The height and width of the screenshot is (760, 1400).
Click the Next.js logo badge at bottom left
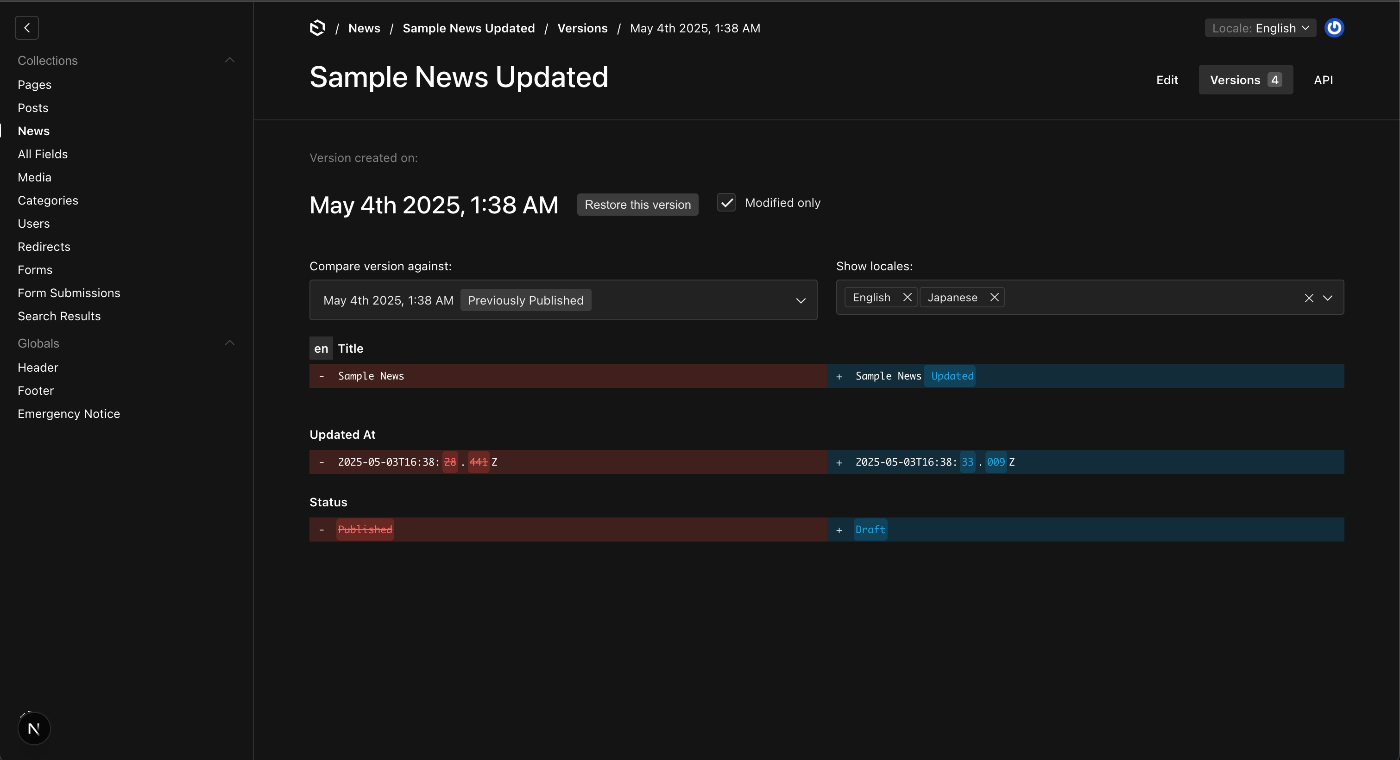pyautogui.click(x=34, y=729)
